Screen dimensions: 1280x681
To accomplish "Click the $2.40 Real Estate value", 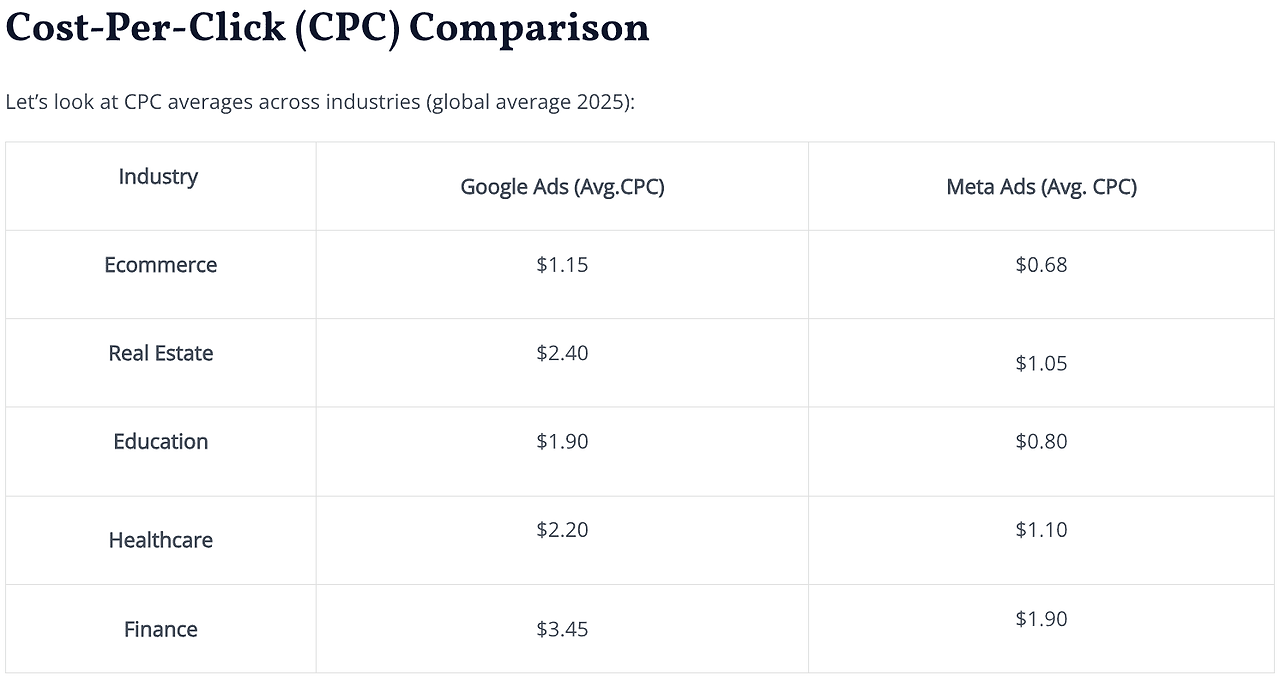I will pyautogui.click(x=562, y=353).
